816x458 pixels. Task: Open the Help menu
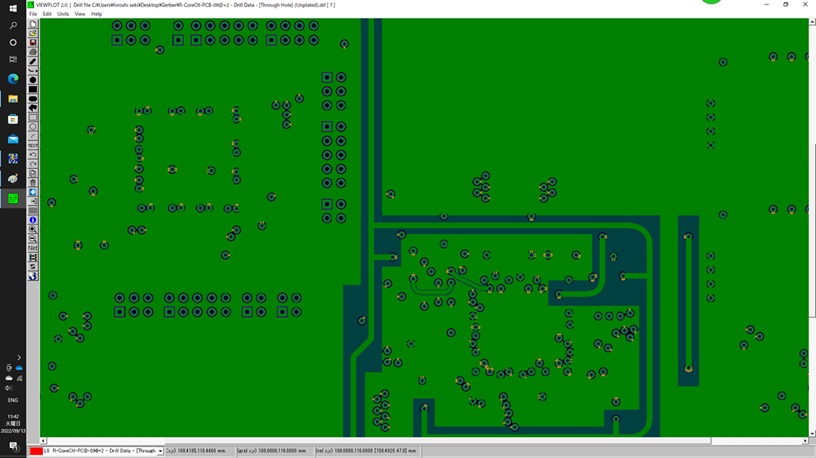coord(96,14)
